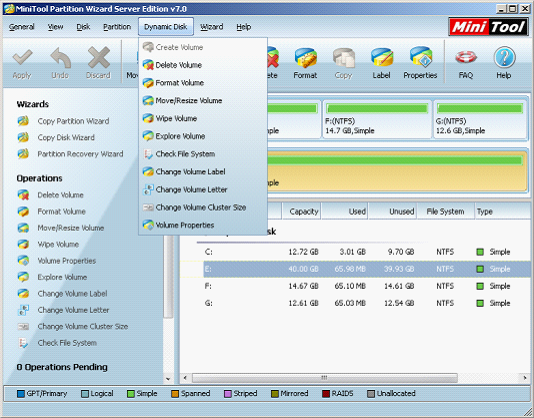This screenshot has width=534, height=418.
Task: Click the horizontal scrollbar left arrow
Action: pos(185,377)
